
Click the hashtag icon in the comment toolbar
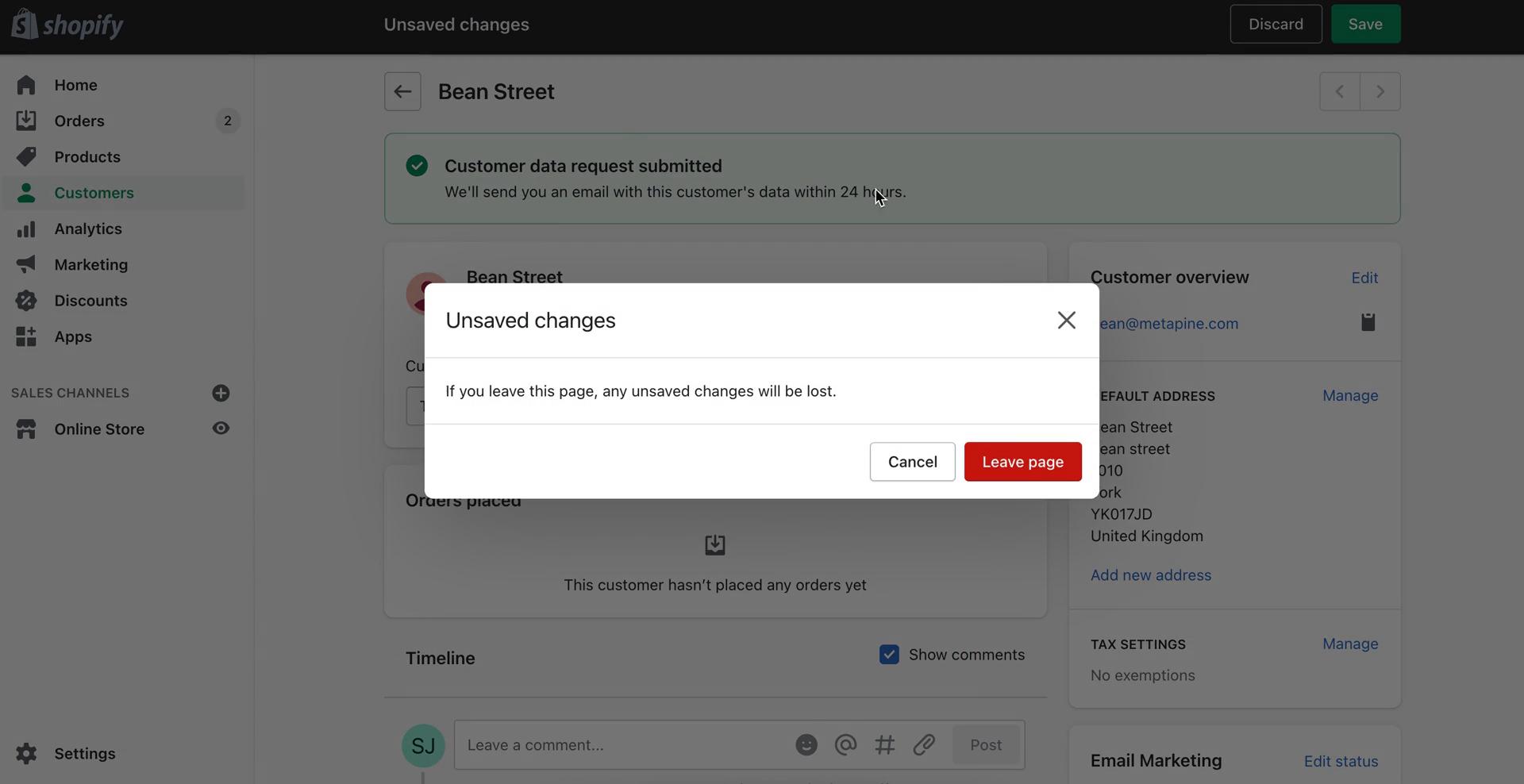click(x=885, y=744)
